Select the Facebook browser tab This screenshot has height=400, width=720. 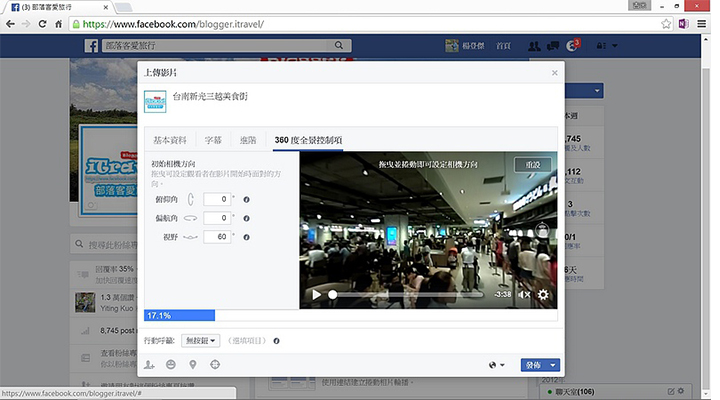point(59,7)
